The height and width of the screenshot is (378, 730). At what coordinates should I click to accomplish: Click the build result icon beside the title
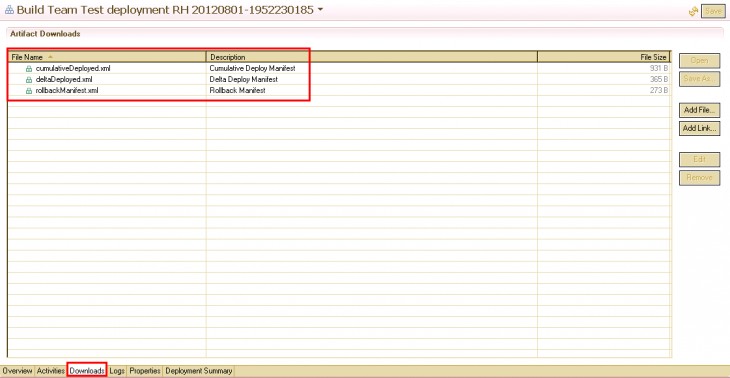[9, 10]
